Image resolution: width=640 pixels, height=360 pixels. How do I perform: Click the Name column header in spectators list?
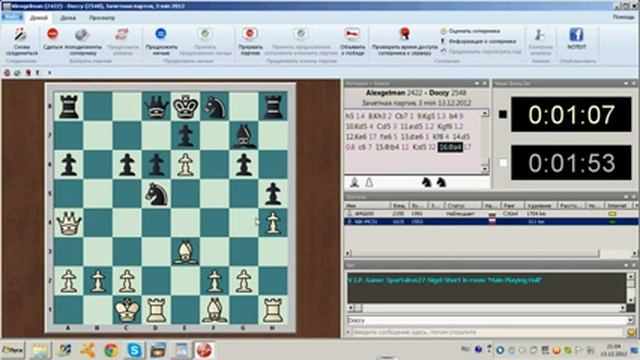tap(367, 206)
